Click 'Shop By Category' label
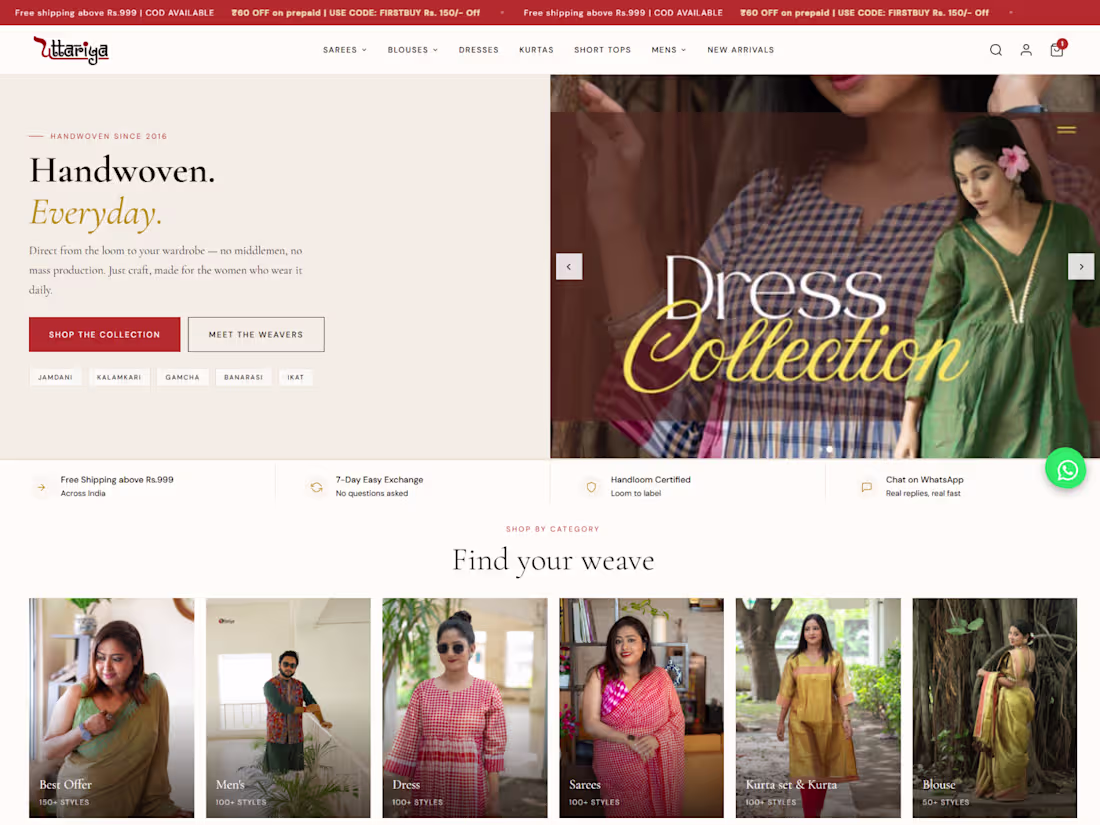The height and width of the screenshot is (825, 1100). coord(553,529)
